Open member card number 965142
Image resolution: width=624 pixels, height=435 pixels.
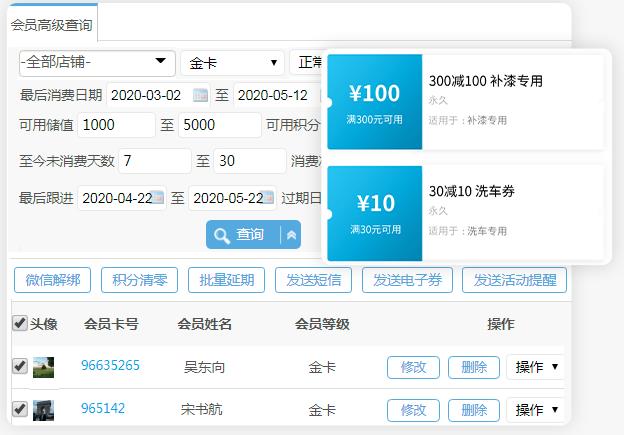pyautogui.click(x=103, y=408)
